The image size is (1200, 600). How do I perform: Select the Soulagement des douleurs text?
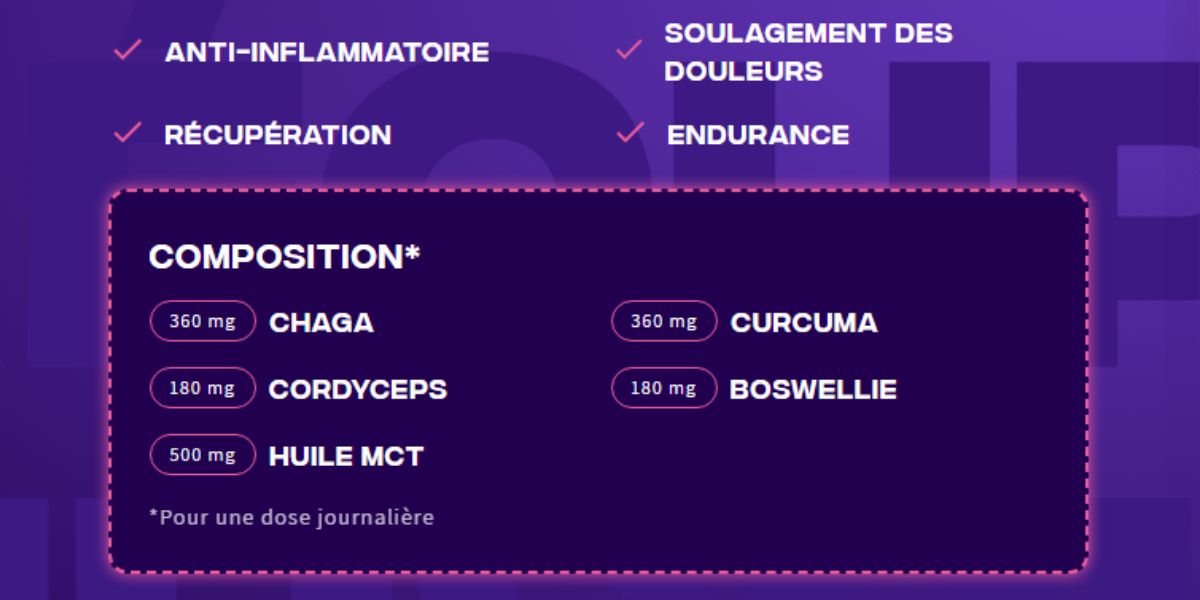pyautogui.click(x=808, y=52)
